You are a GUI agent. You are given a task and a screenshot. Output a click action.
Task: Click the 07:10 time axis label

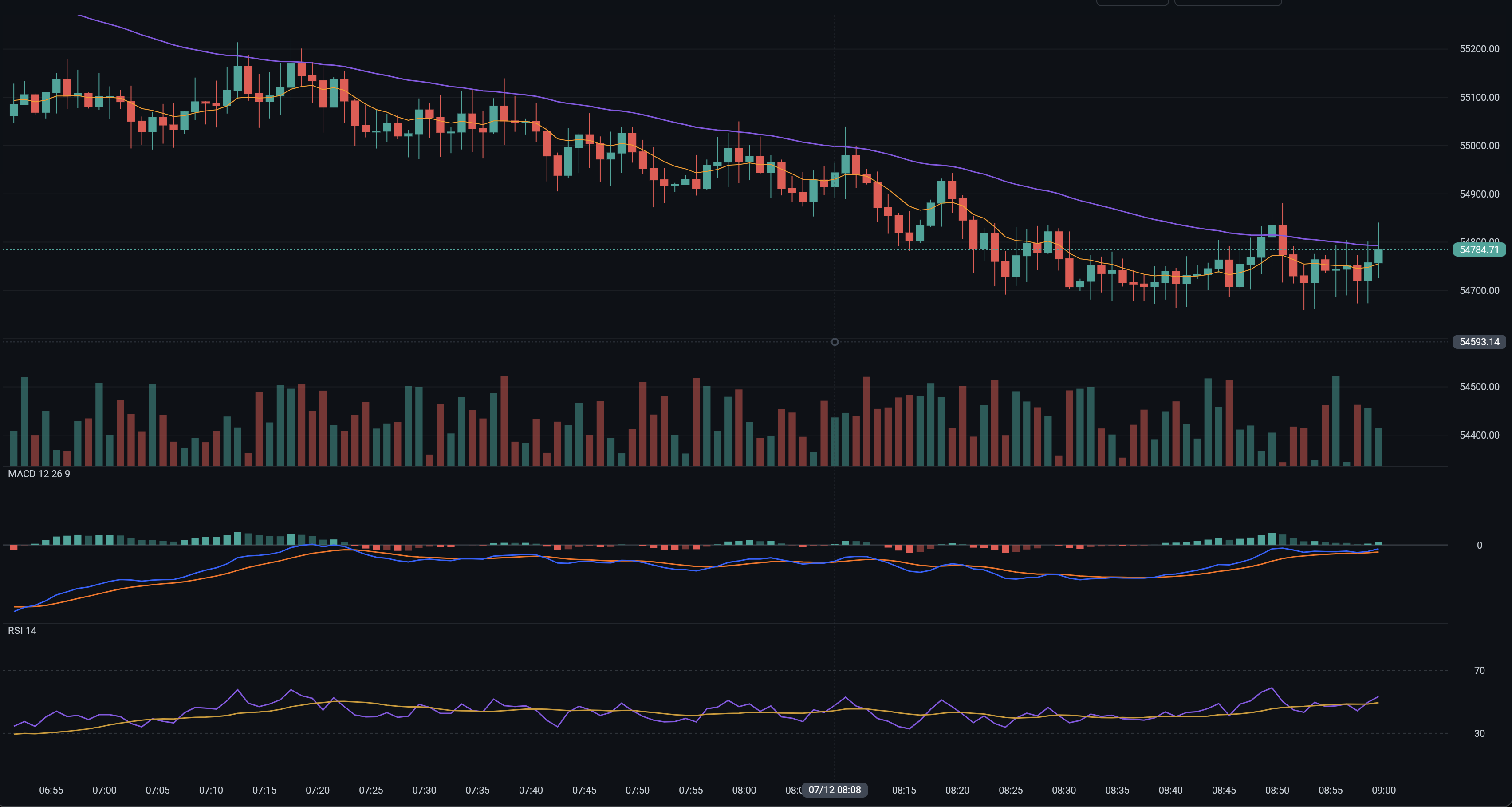click(211, 790)
